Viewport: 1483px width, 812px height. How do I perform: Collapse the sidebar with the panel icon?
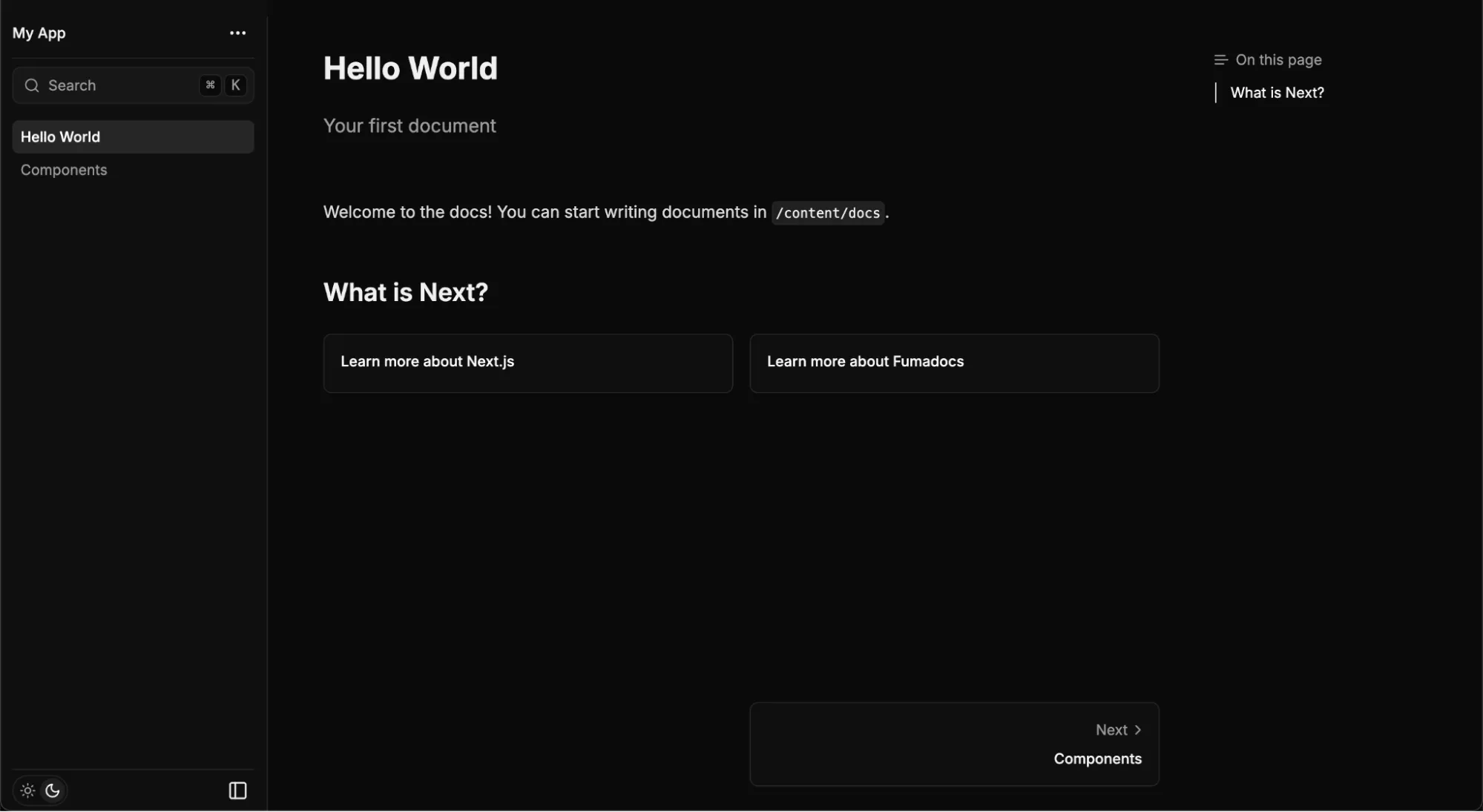pyautogui.click(x=237, y=790)
